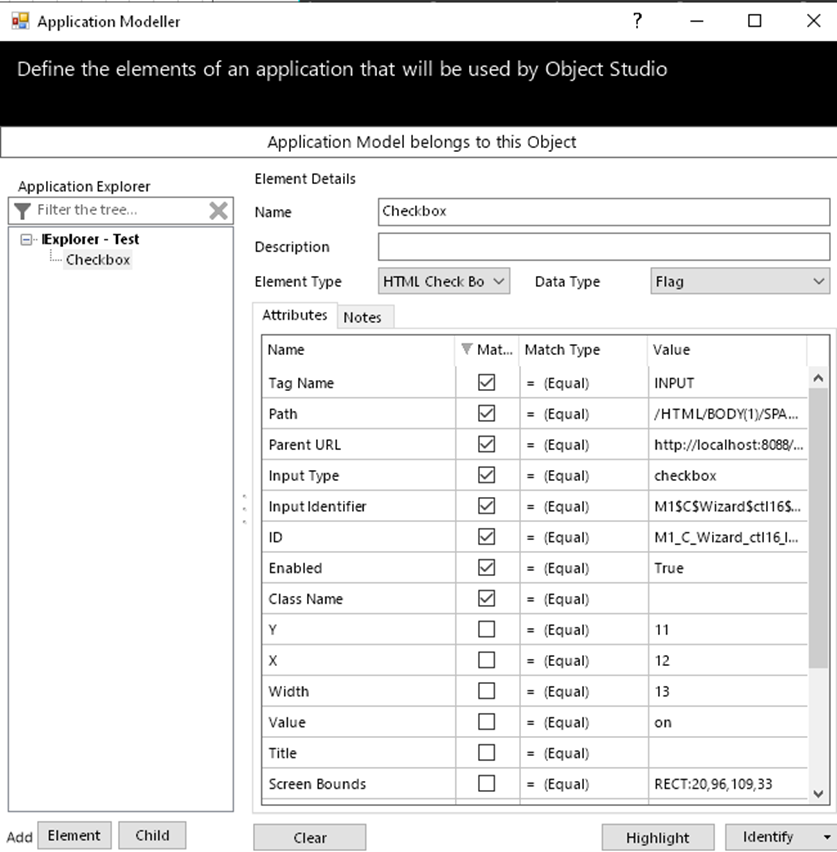Image resolution: width=837 pixels, height=852 pixels.
Task: Click the Y attribute value 11
Action: 661,630
